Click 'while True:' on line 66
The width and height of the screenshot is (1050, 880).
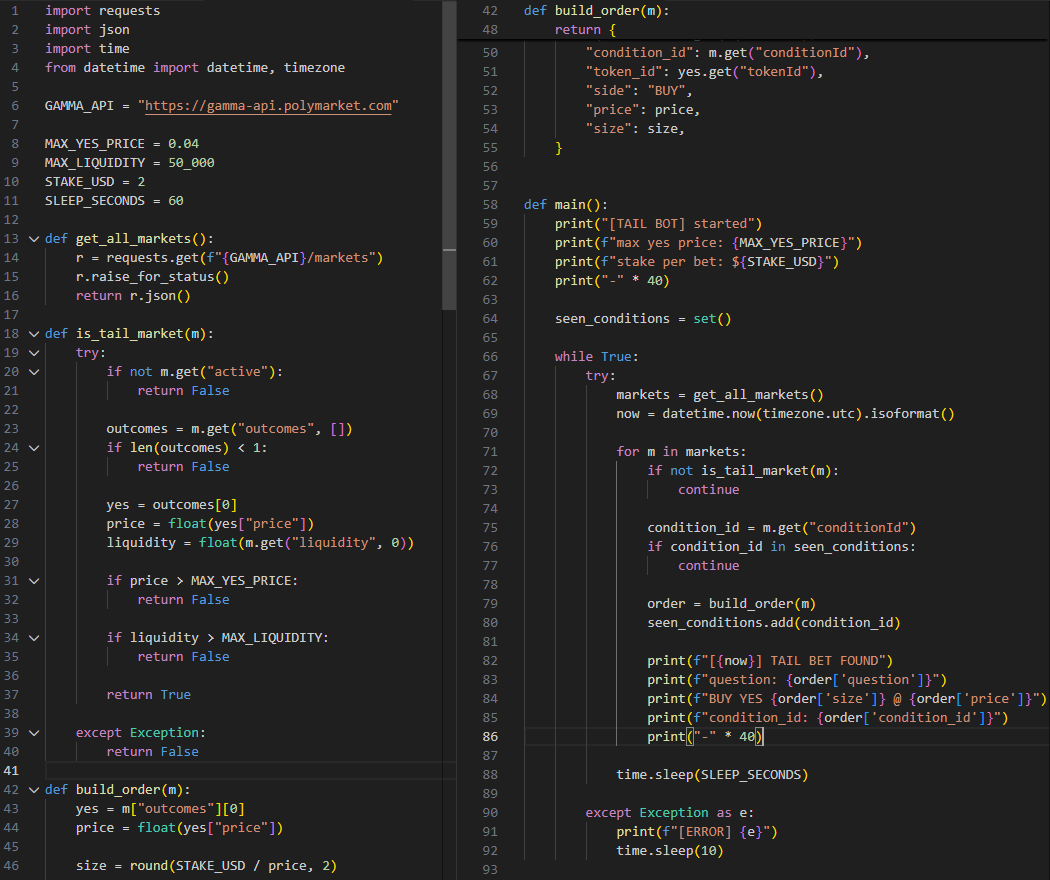(597, 356)
